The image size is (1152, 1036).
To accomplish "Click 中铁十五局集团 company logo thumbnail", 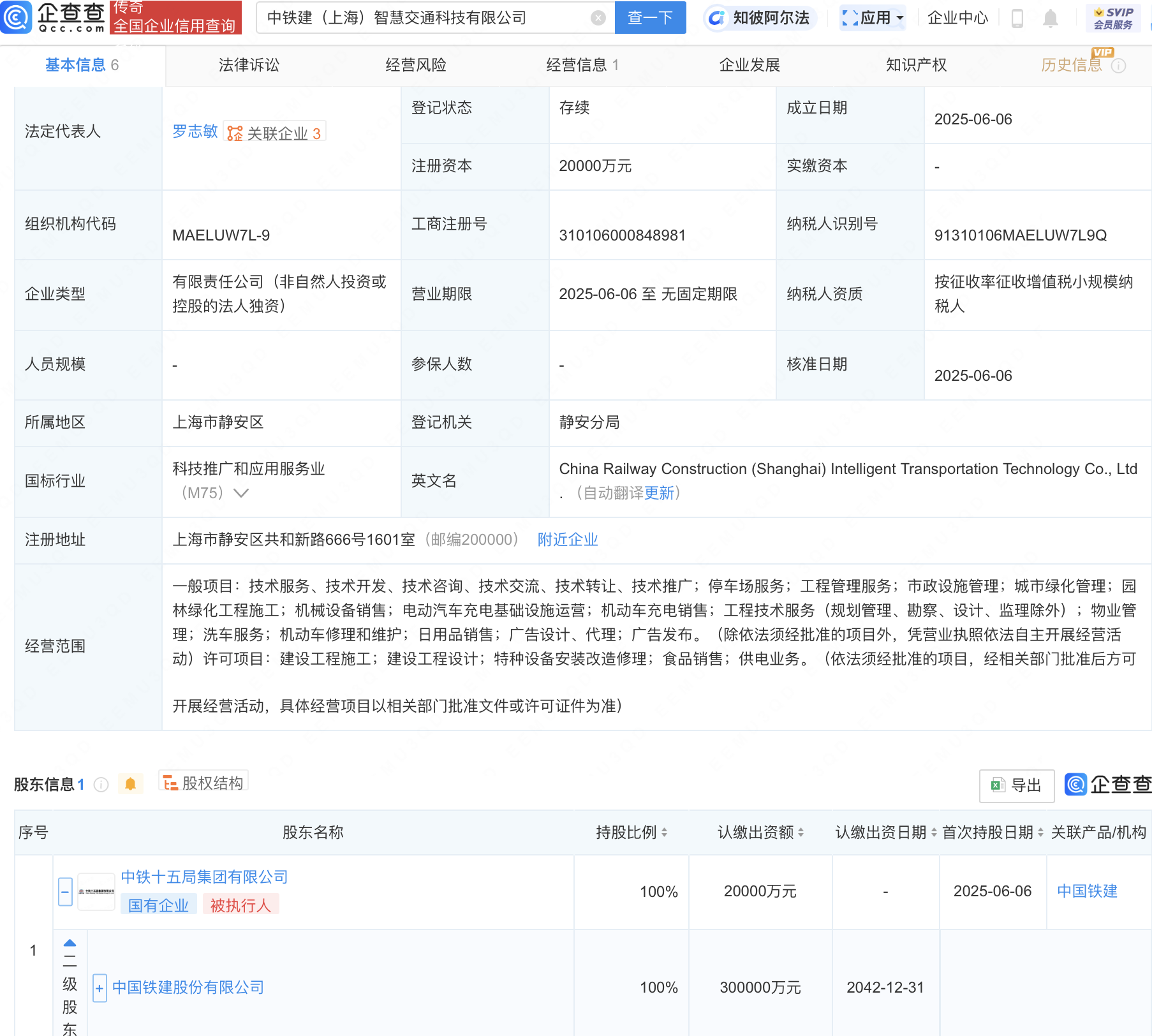I will point(96,892).
